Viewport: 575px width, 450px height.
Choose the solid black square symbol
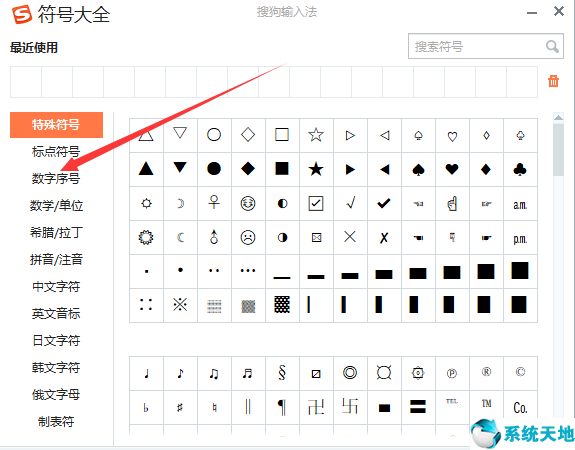point(282,169)
